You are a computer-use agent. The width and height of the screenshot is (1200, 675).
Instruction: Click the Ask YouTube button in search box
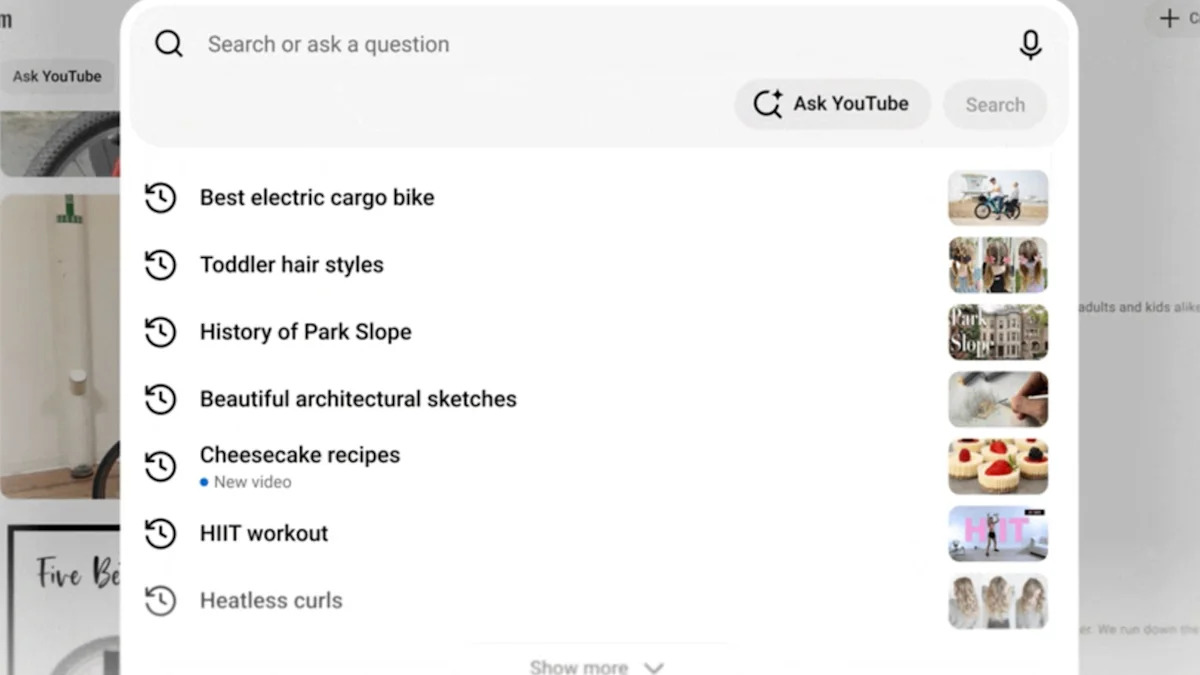[x=832, y=104]
